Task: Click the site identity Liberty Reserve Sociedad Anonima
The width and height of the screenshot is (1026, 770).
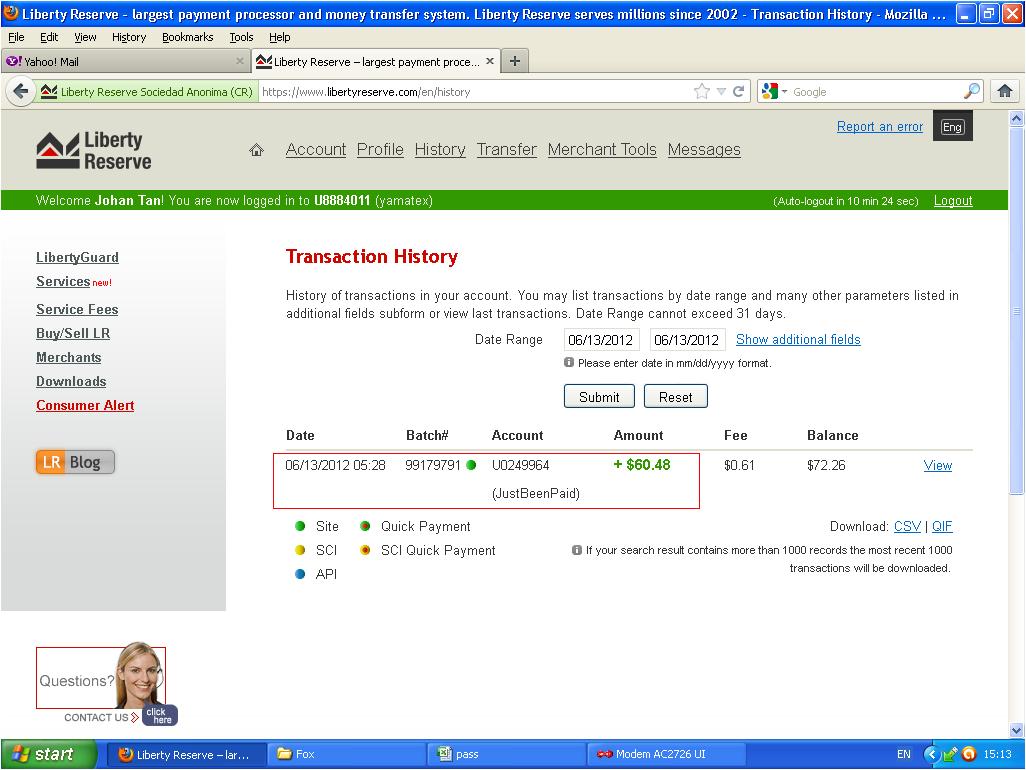Action: pos(146,92)
